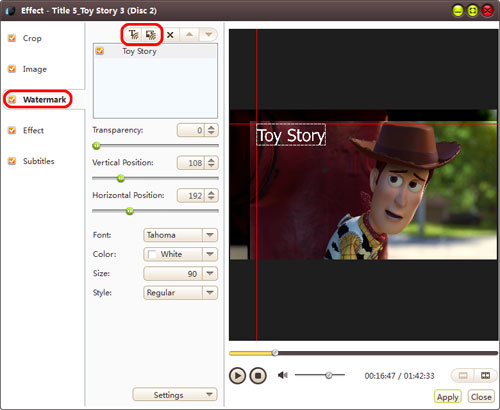Select the Toy Story text in preview

pyautogui.click(x=291, y=135)
